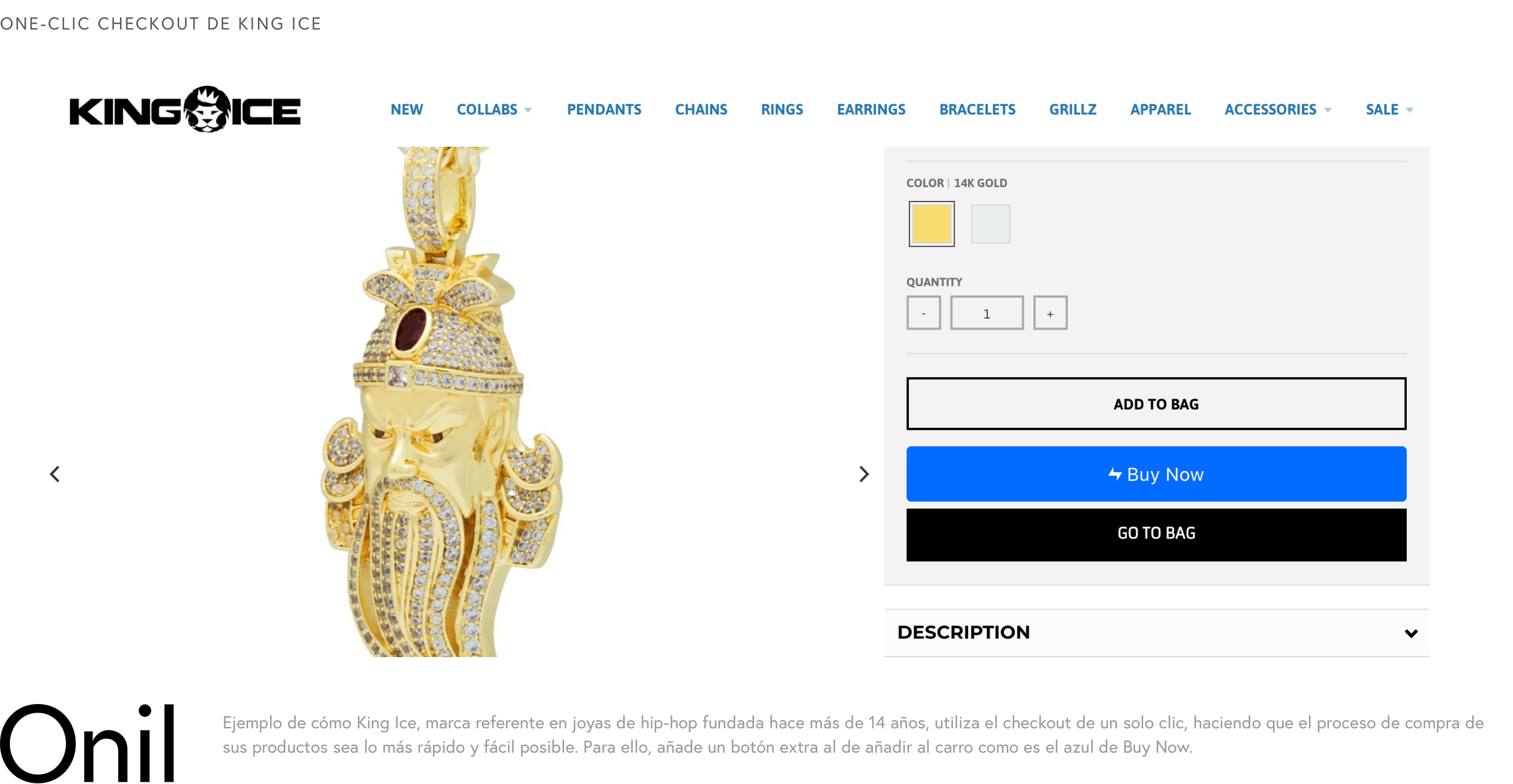Expand the Description section chevron

coord(1411,633)
